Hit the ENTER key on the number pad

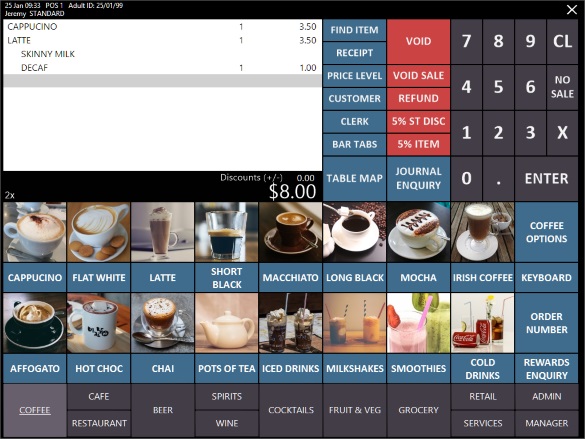pos(546,178)
